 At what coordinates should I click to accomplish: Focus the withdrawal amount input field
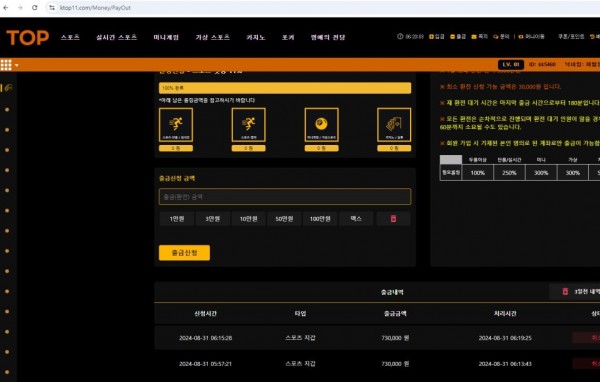285,196
